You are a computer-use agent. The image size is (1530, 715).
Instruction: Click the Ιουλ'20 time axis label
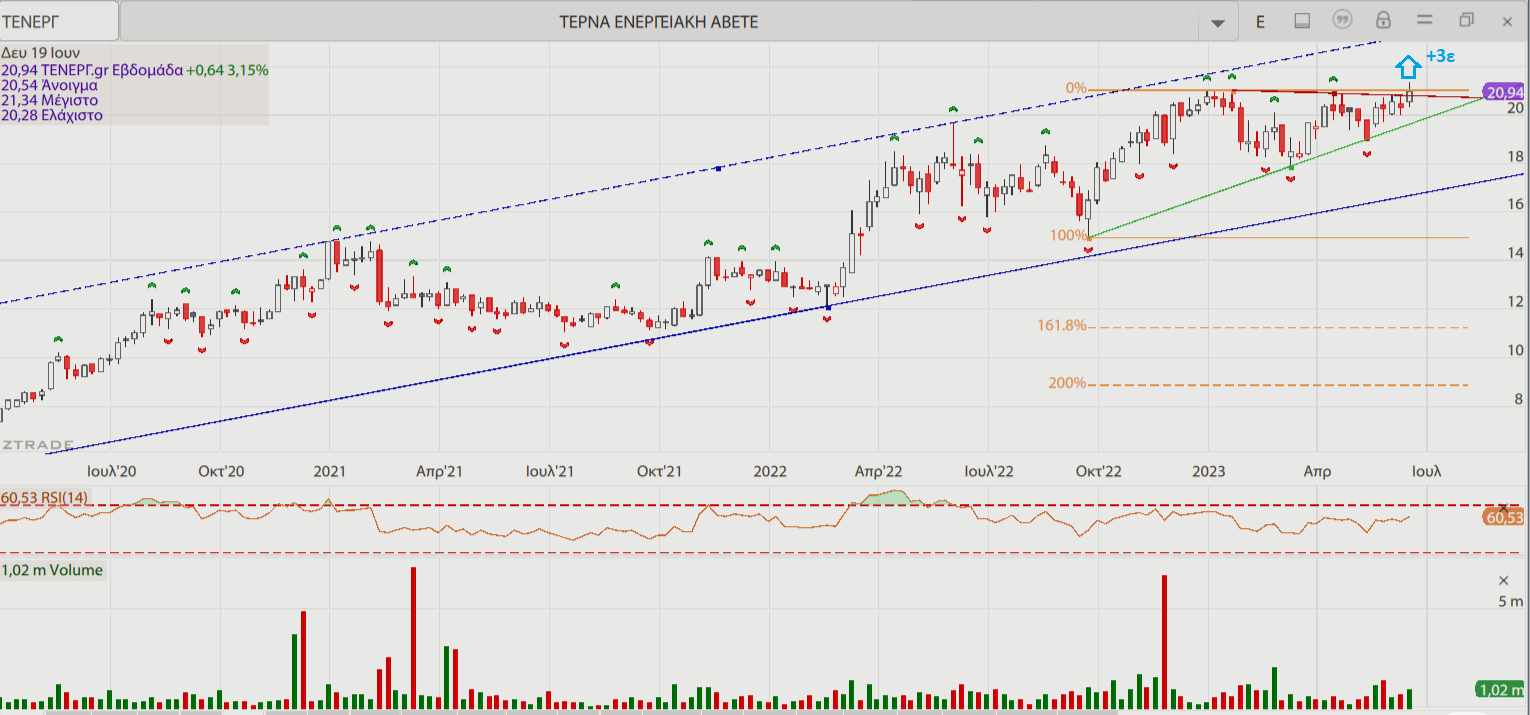[x=111, y=472]
